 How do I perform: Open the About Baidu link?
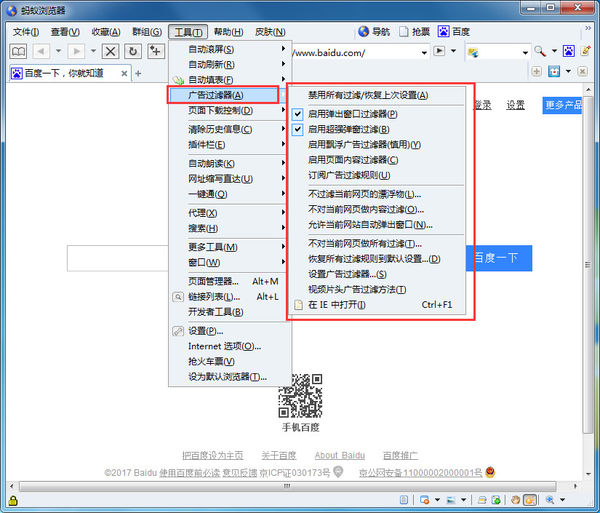[x=340, y=455]
